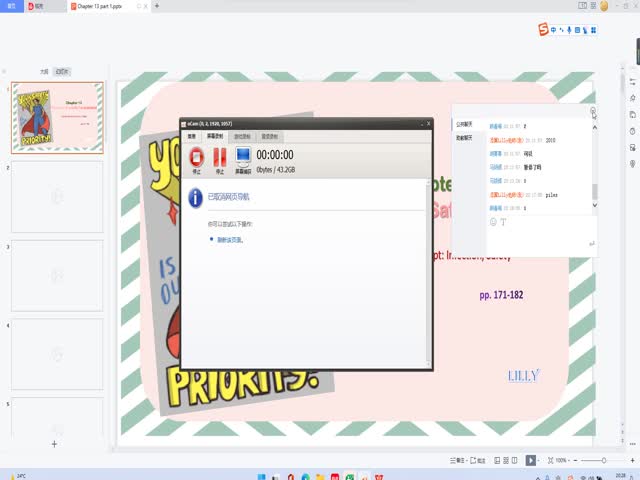Click the round button at chat panel top right

593,111
